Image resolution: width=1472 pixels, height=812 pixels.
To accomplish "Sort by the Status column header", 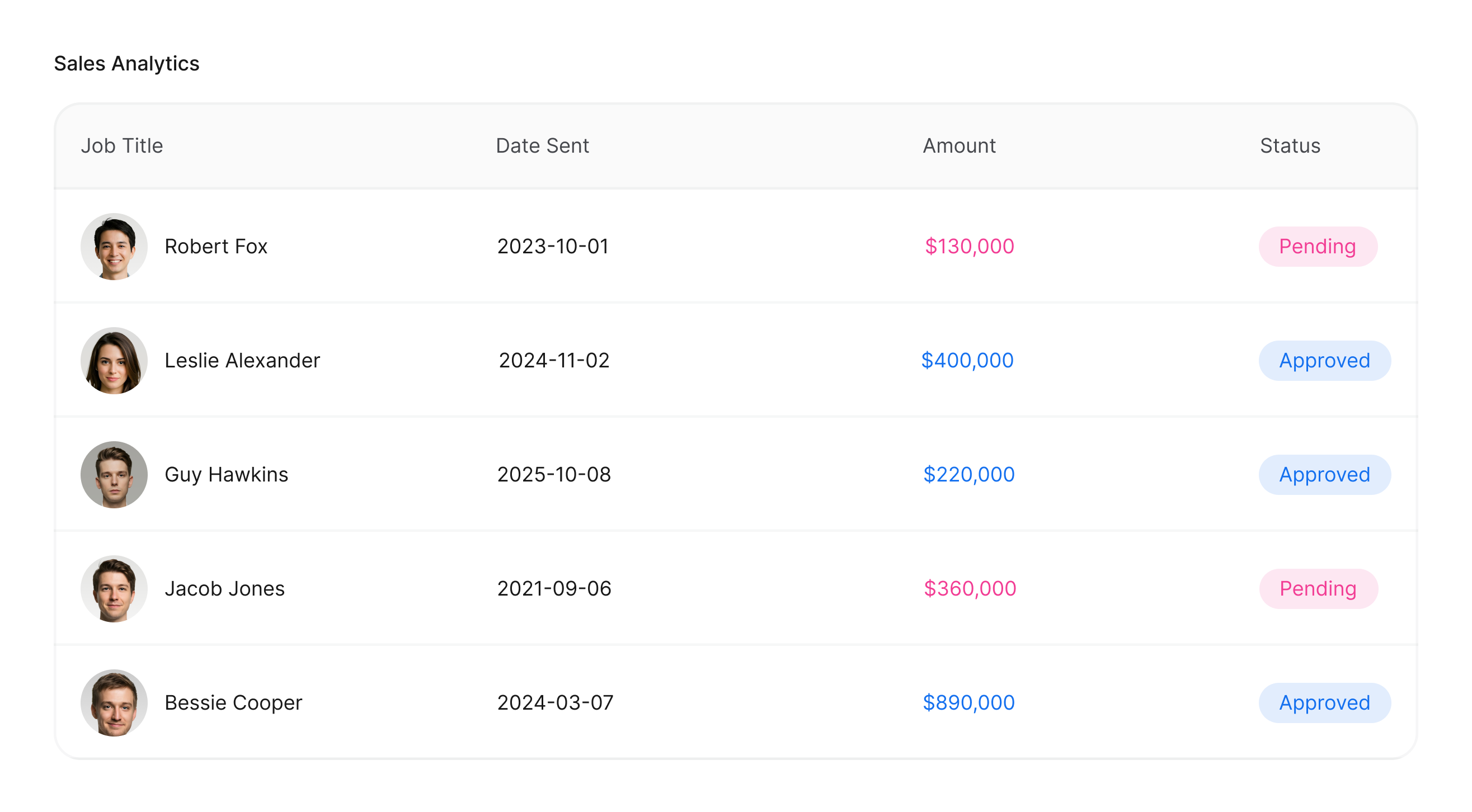I will 1290,145.
